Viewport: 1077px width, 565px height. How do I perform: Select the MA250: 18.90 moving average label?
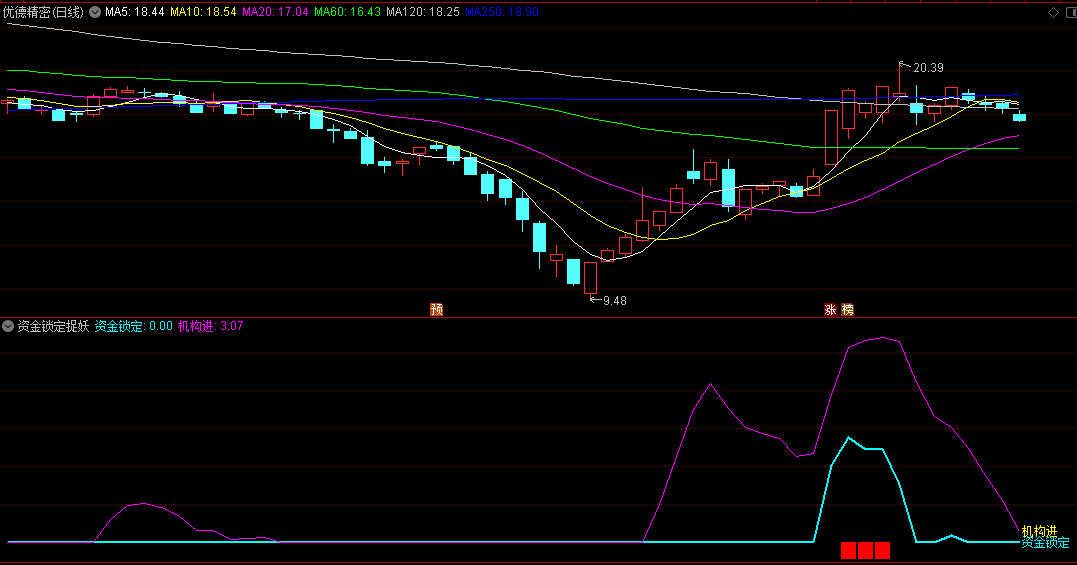502,12
